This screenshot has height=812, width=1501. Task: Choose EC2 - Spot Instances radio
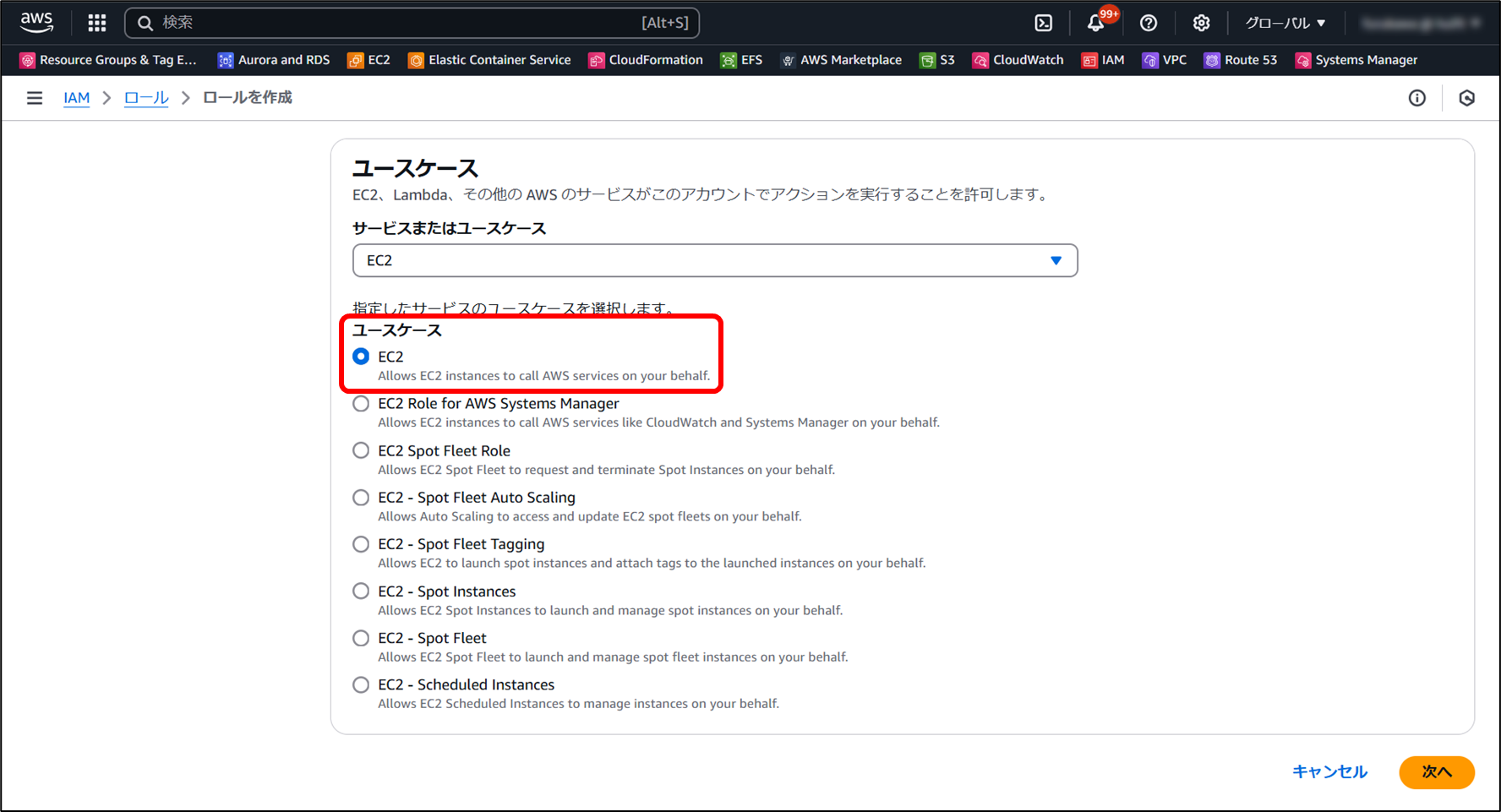(361, 591)
